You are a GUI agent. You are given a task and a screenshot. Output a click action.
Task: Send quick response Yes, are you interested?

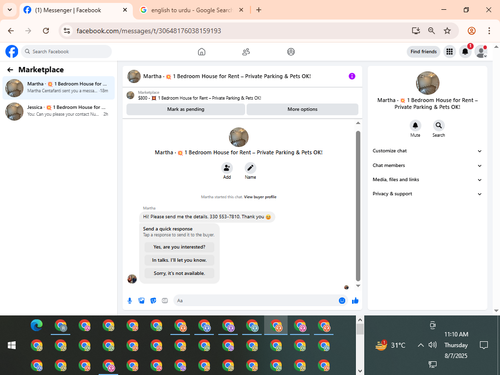pyautogui.click(x=179, y=247)
